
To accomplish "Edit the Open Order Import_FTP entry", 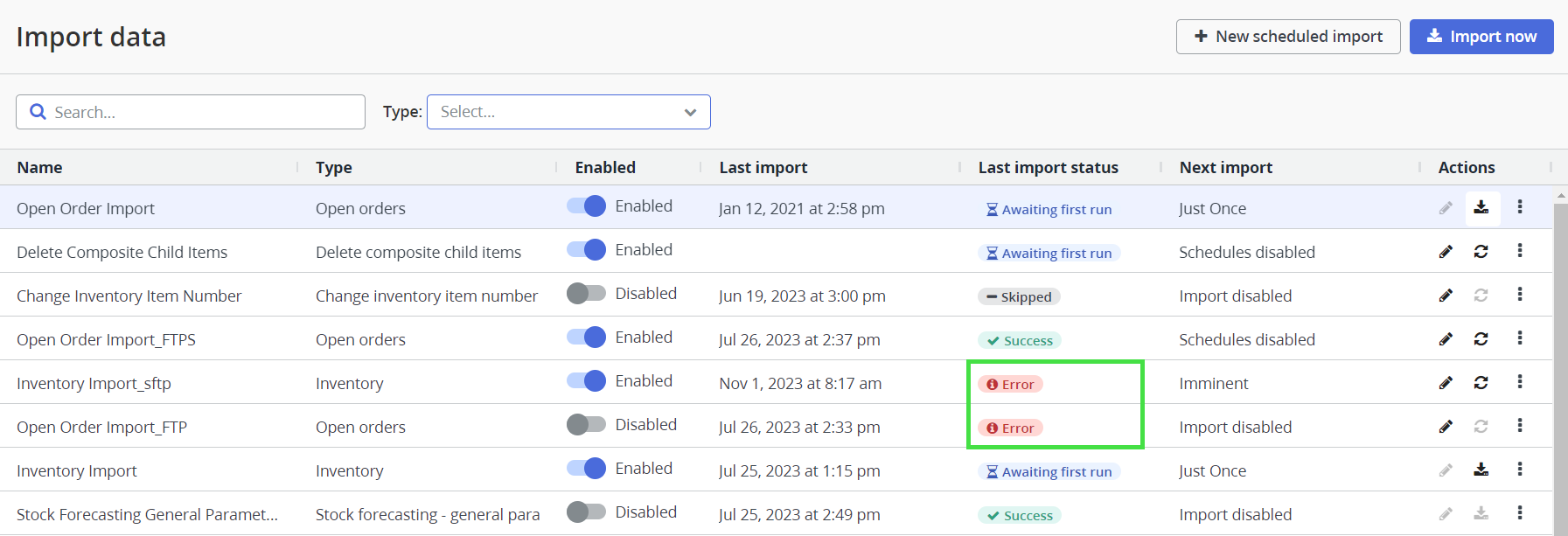I will [1446, 427].
